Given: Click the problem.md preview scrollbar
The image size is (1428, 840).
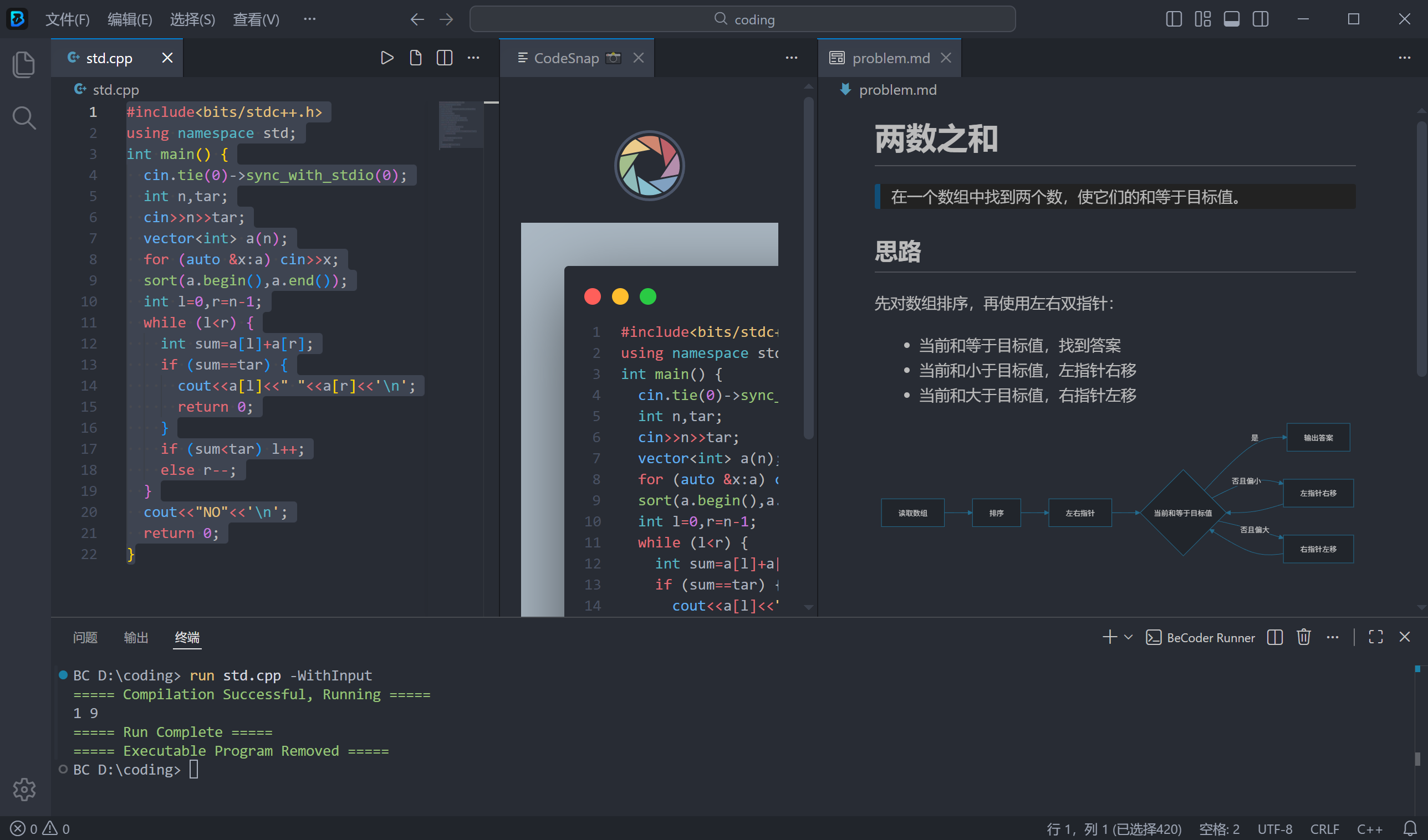Looking at the screenshot, I should tap(1421, 248).
